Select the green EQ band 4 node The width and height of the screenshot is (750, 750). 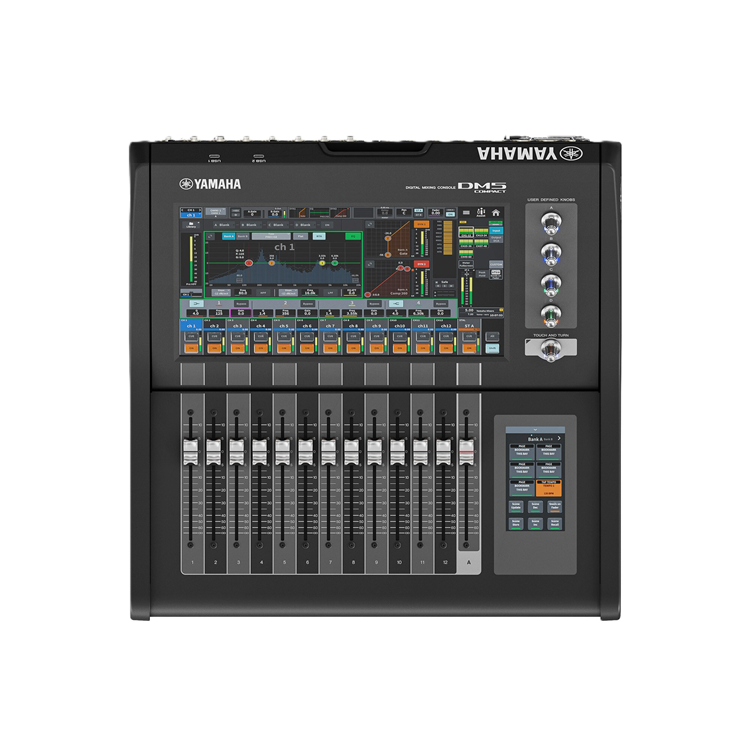335,263
